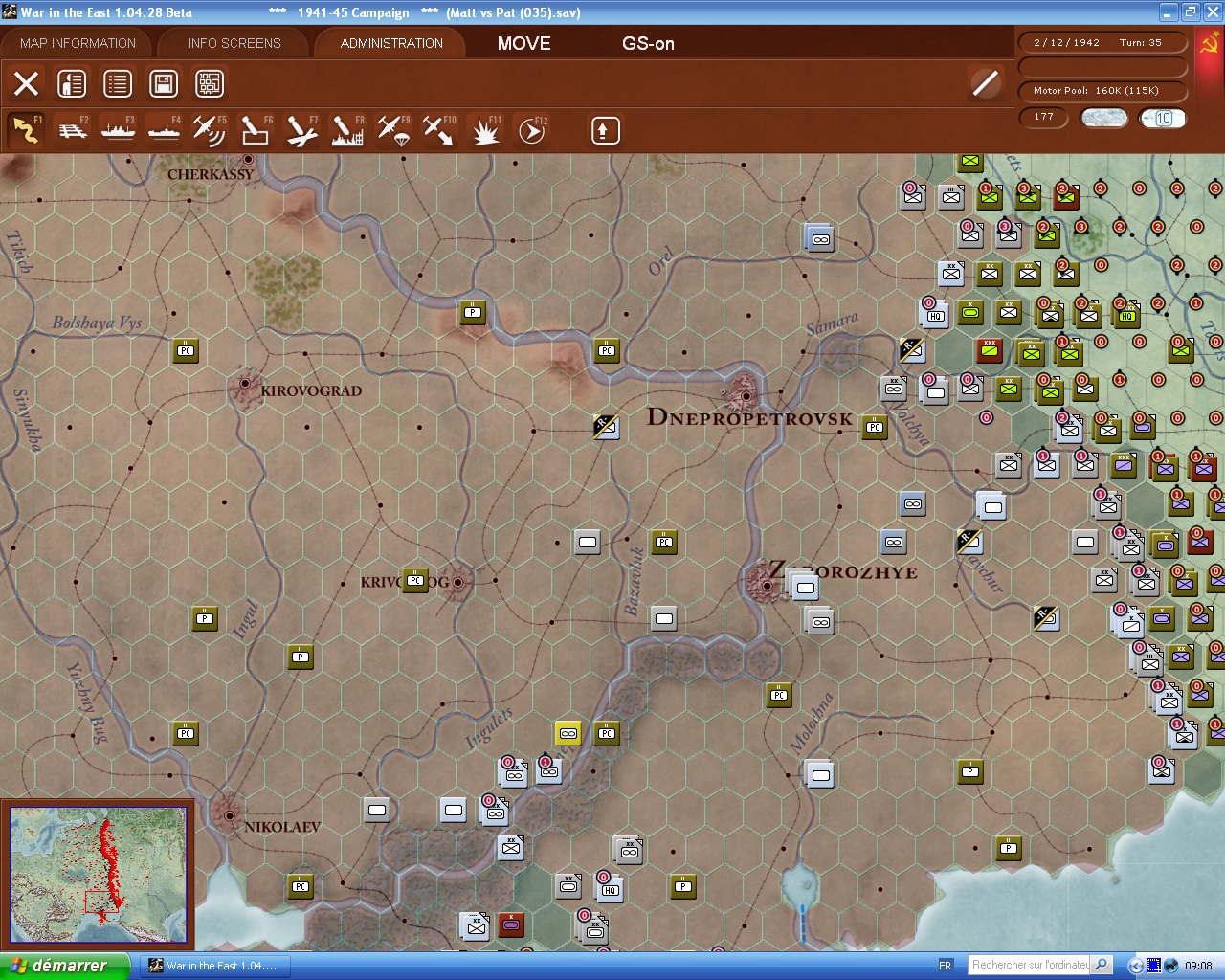
Task: Open the démarrer Start button
Action: (65, 966)
